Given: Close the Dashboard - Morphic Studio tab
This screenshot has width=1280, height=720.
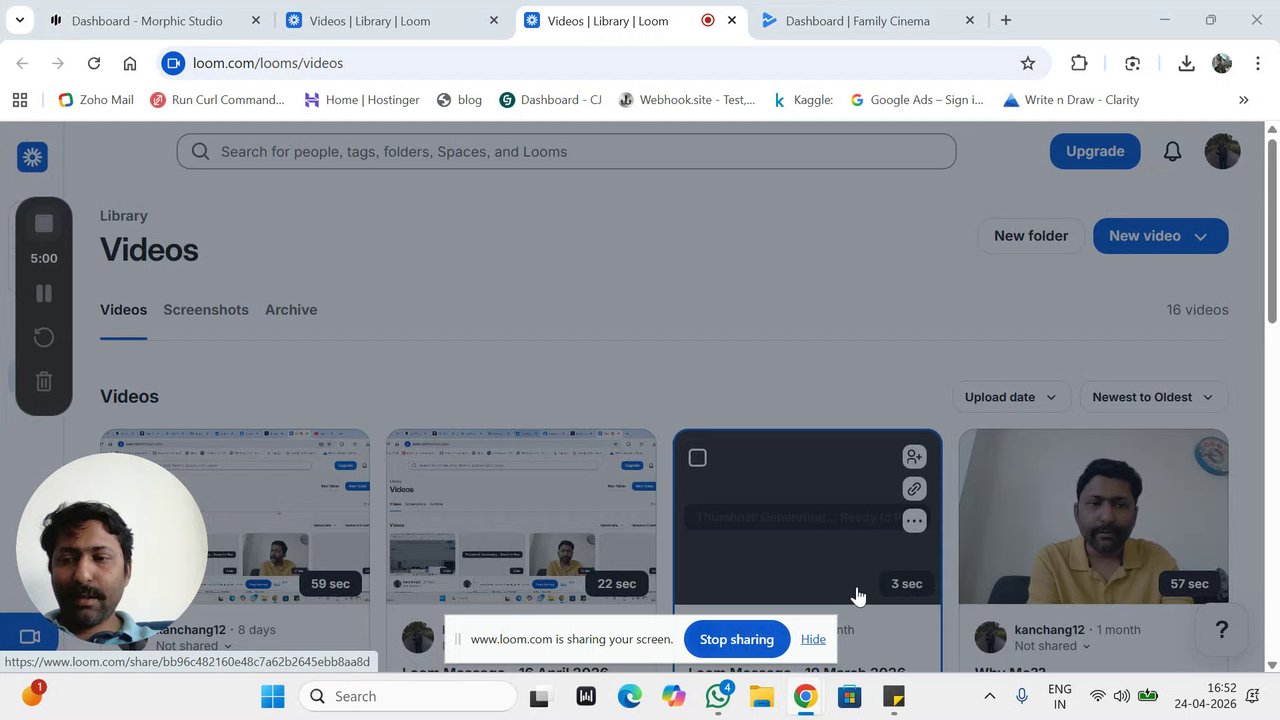Looking at the screenshot, I should click(x=256, y=20).
